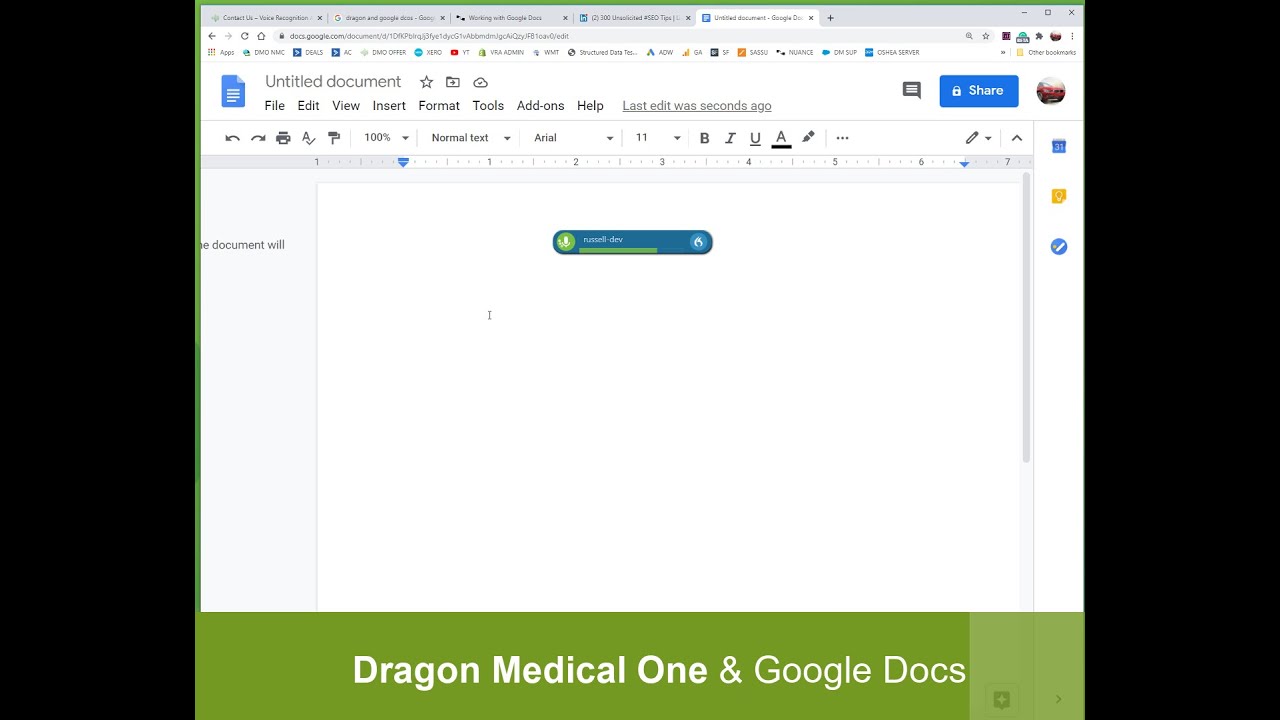Open the Help menu

[x=590, y=106]
